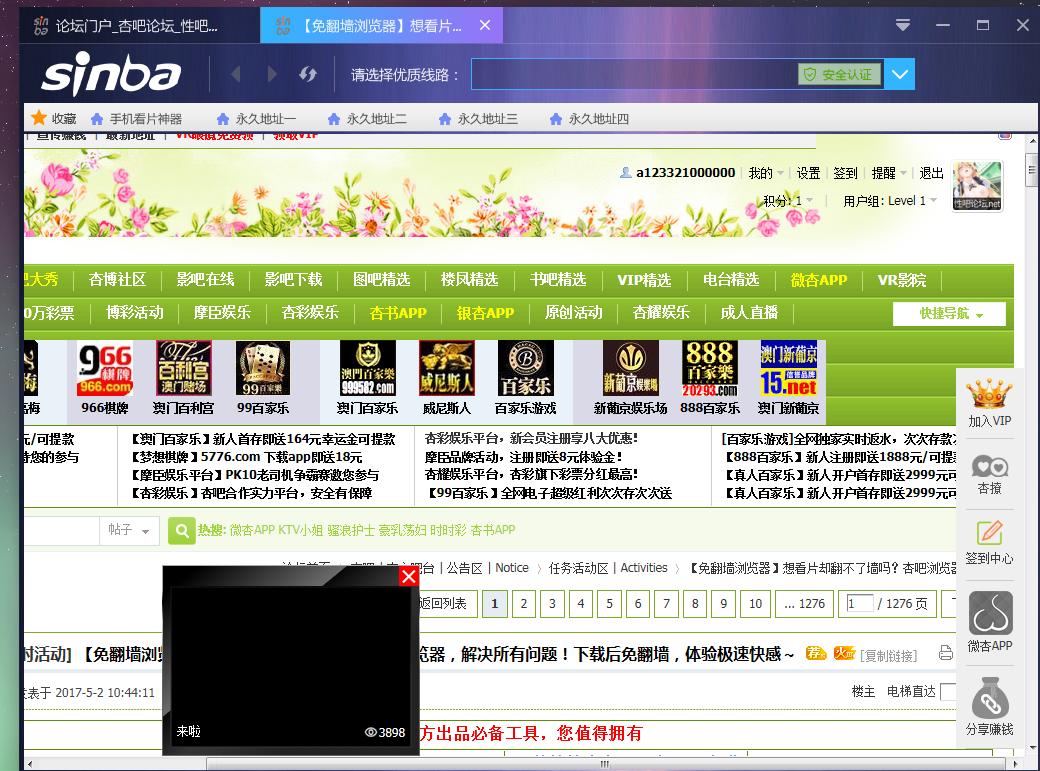This screenshot has width=1040, height=771.
Task: Open 杏书APP in the second navigation row
Action: (398, 313)
